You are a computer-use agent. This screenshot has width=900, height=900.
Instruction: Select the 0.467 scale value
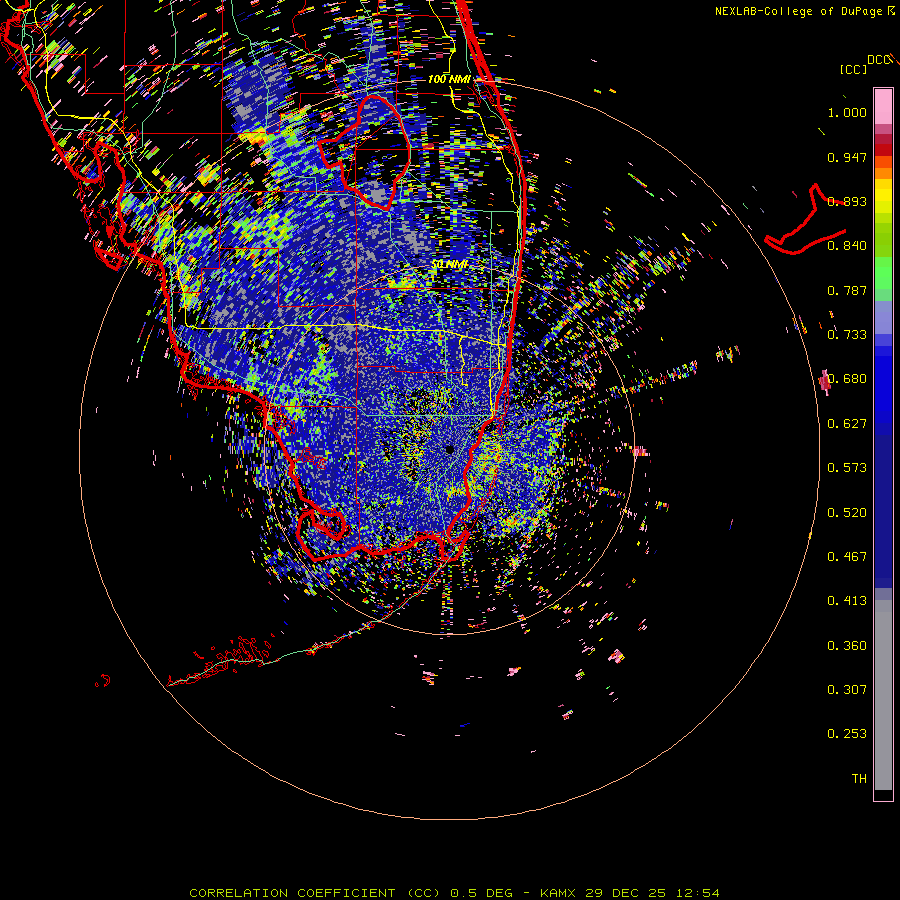click(x=847, y=557)
